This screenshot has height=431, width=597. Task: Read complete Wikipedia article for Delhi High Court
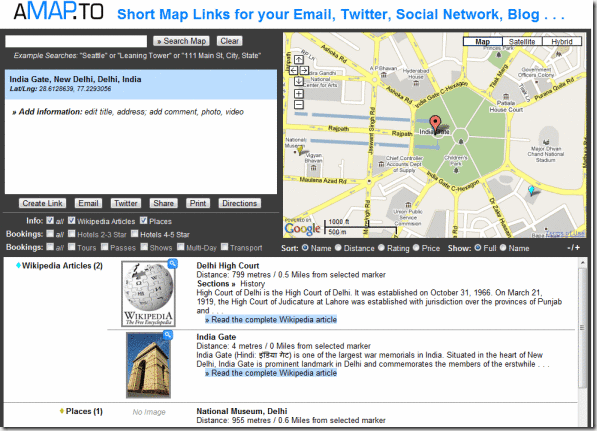coord(271,319)
